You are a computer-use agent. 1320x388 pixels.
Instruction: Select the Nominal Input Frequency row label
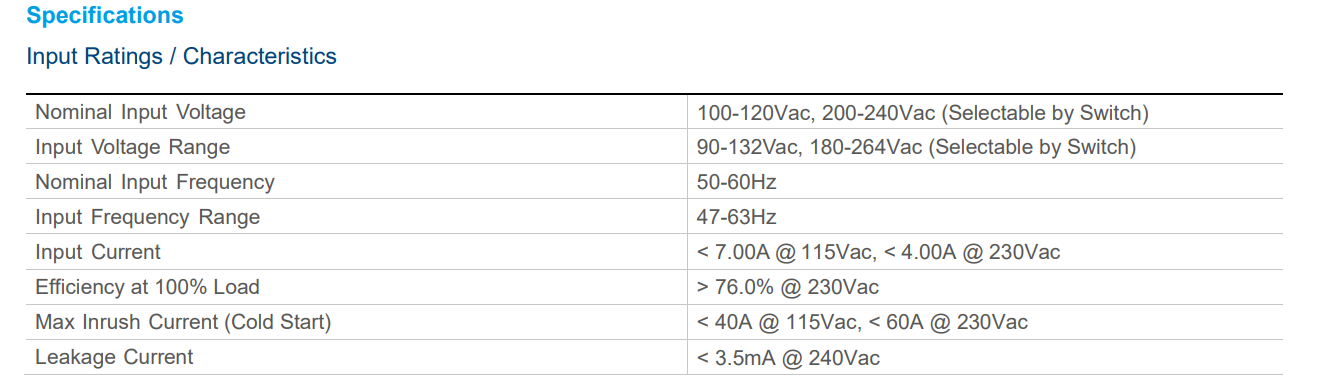(x=154, y=182)
